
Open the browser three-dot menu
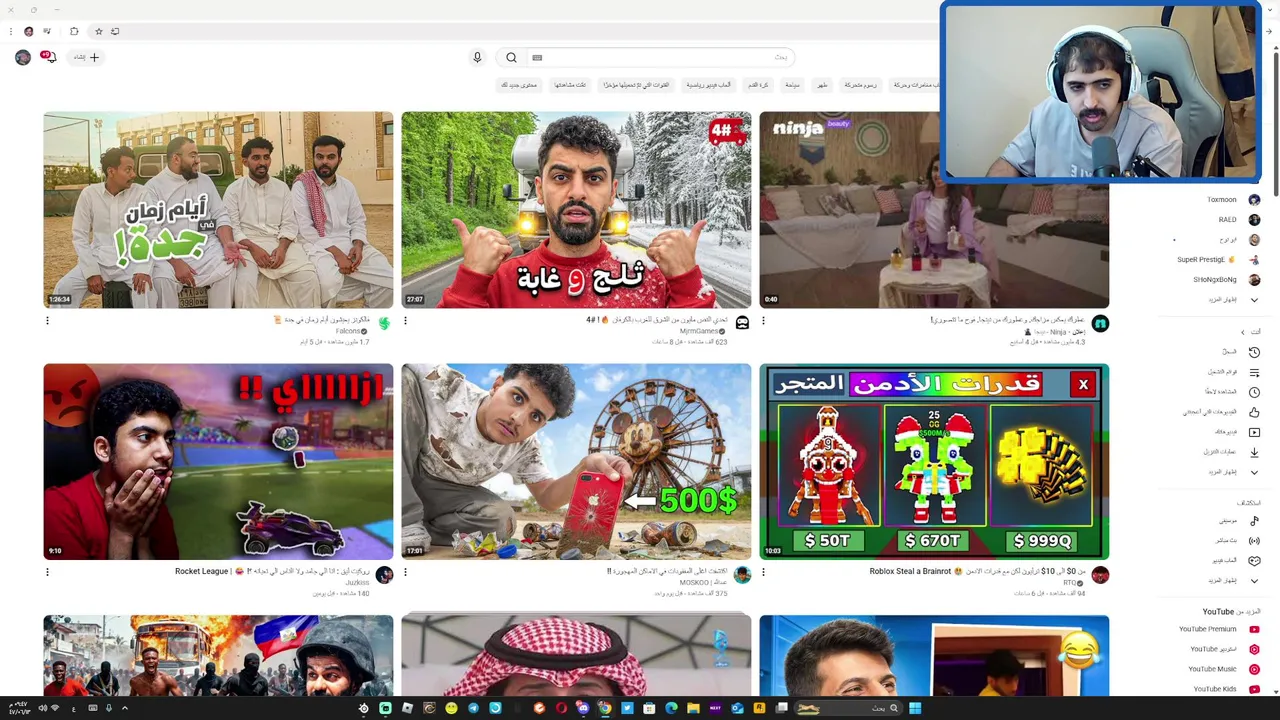click(11, 31)
